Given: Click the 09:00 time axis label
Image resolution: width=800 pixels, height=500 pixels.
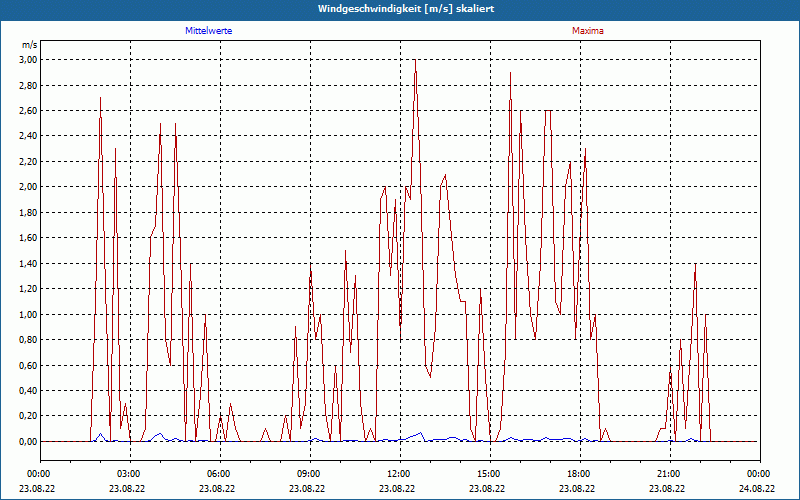Looking at the screenshot, I should (307, 474).
